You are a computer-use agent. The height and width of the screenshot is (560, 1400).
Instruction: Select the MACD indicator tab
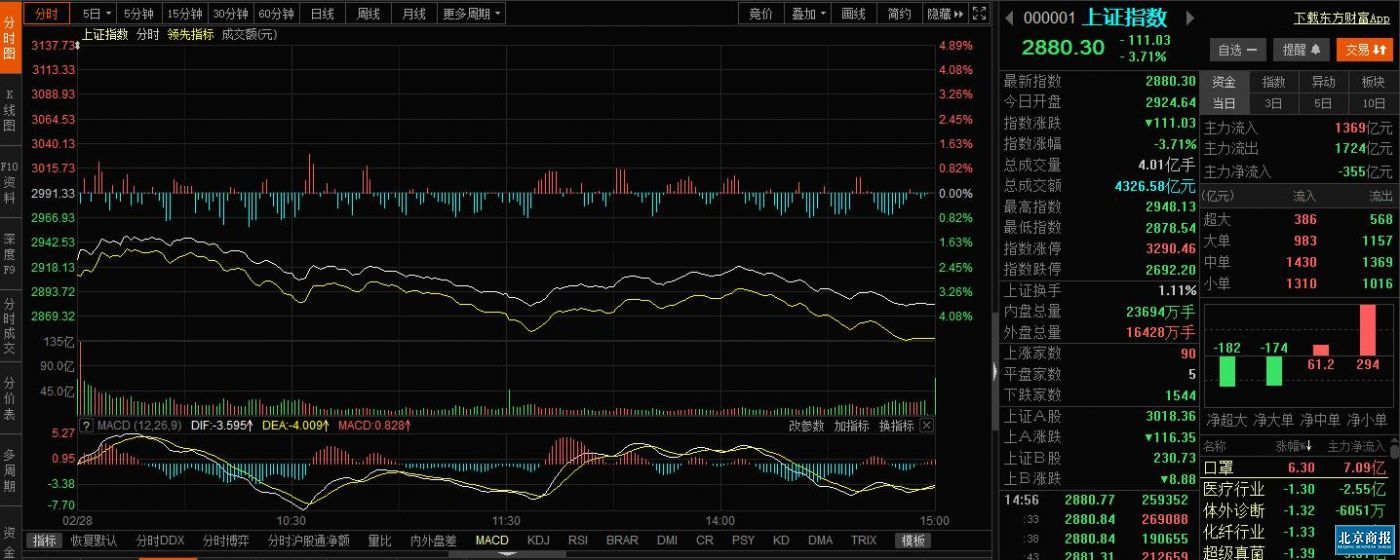click(492, 540)
